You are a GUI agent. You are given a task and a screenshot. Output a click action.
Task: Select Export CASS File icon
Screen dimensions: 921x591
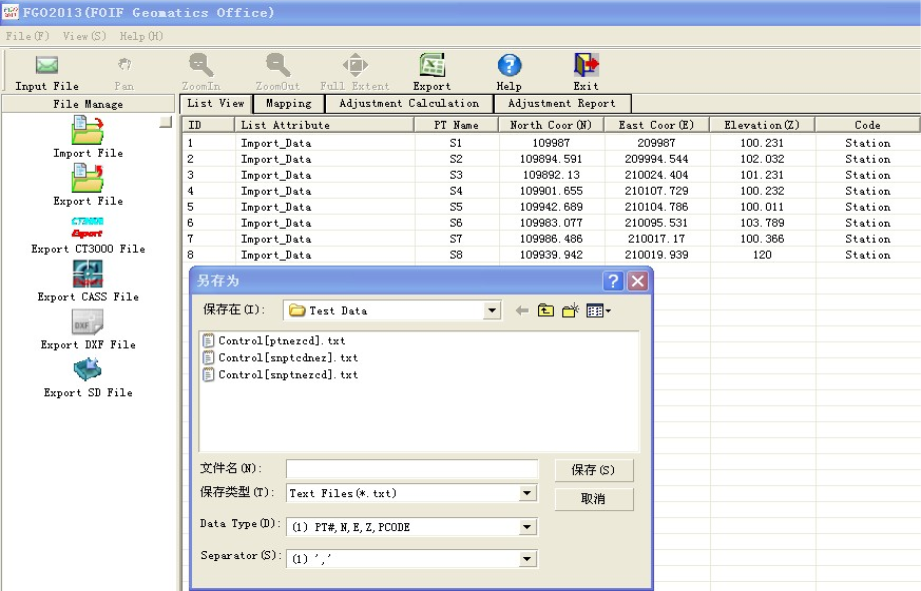(x=88, y=274)
